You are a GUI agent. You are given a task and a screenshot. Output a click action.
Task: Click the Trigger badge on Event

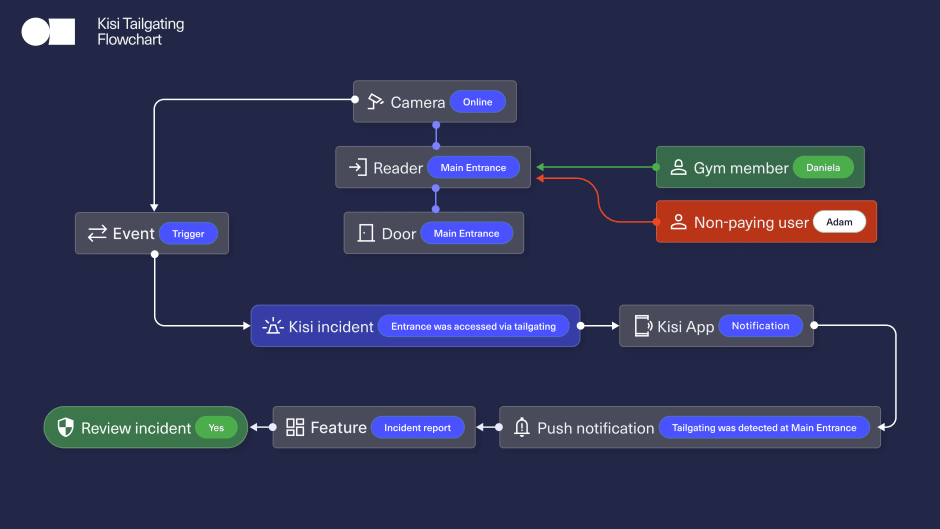[x=188, y=234]
